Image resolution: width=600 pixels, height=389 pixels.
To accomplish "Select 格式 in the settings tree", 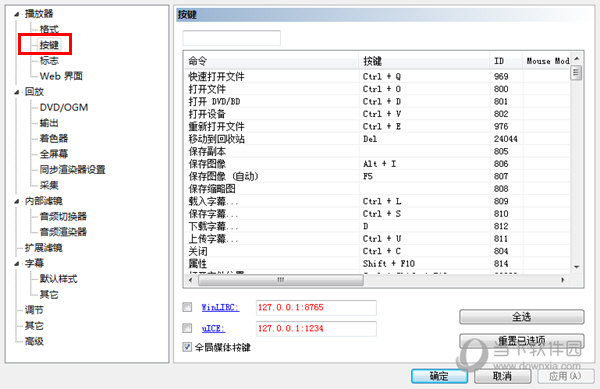I will [49, 29].
